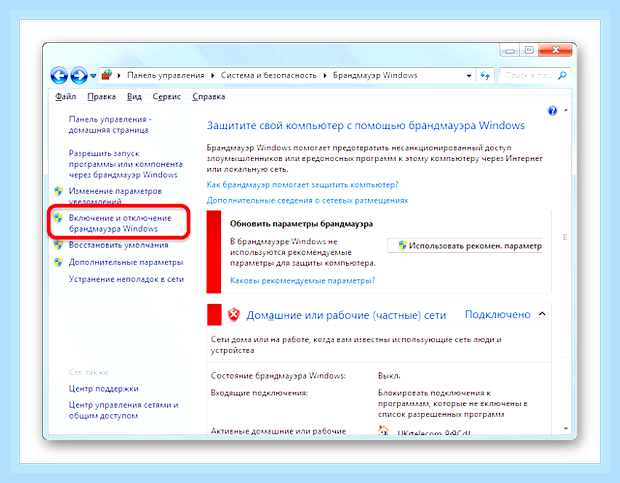Expand arrow after 'Панель управления' breadcrumb
Screen dimensions: 620x483
(x=213, y=75)
